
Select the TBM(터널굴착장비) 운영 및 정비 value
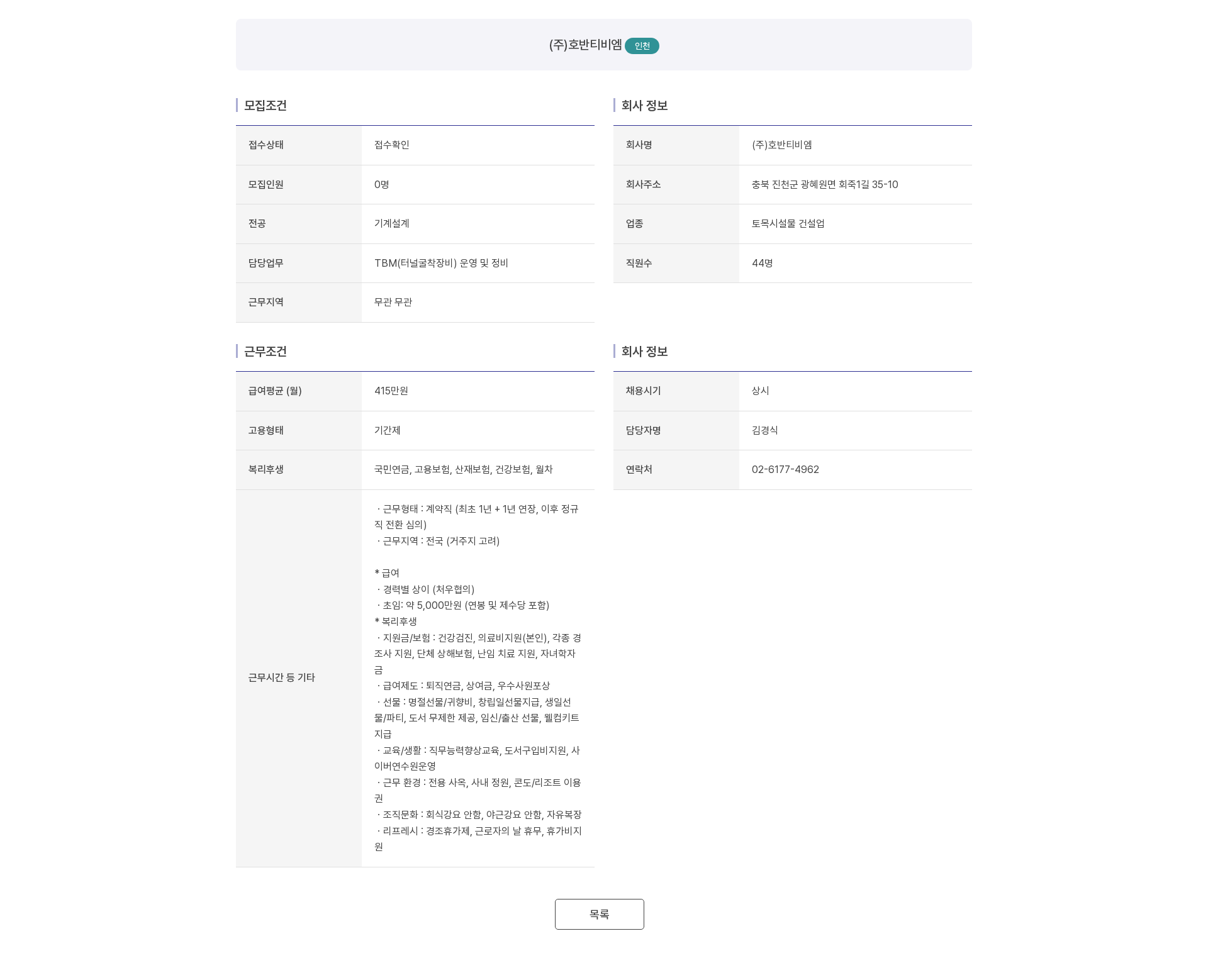(441, 264)
